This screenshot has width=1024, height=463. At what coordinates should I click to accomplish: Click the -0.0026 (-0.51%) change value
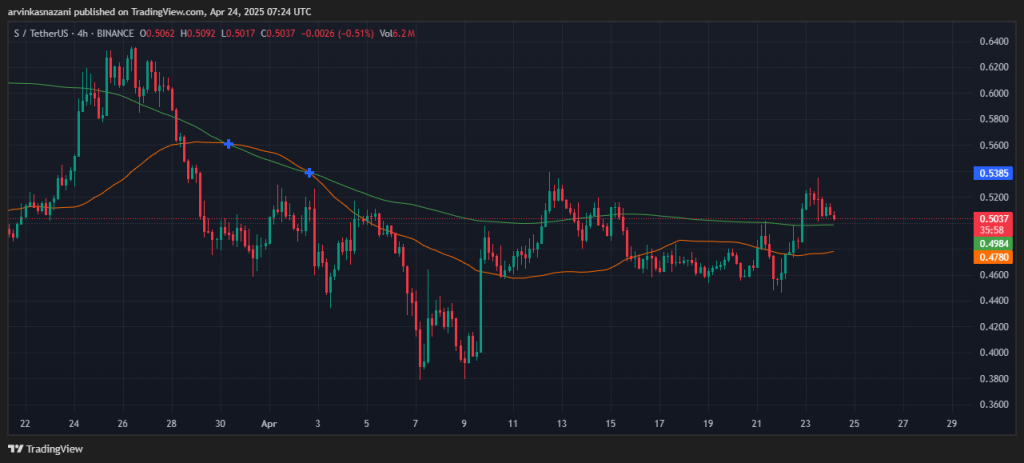coord(339,34)
